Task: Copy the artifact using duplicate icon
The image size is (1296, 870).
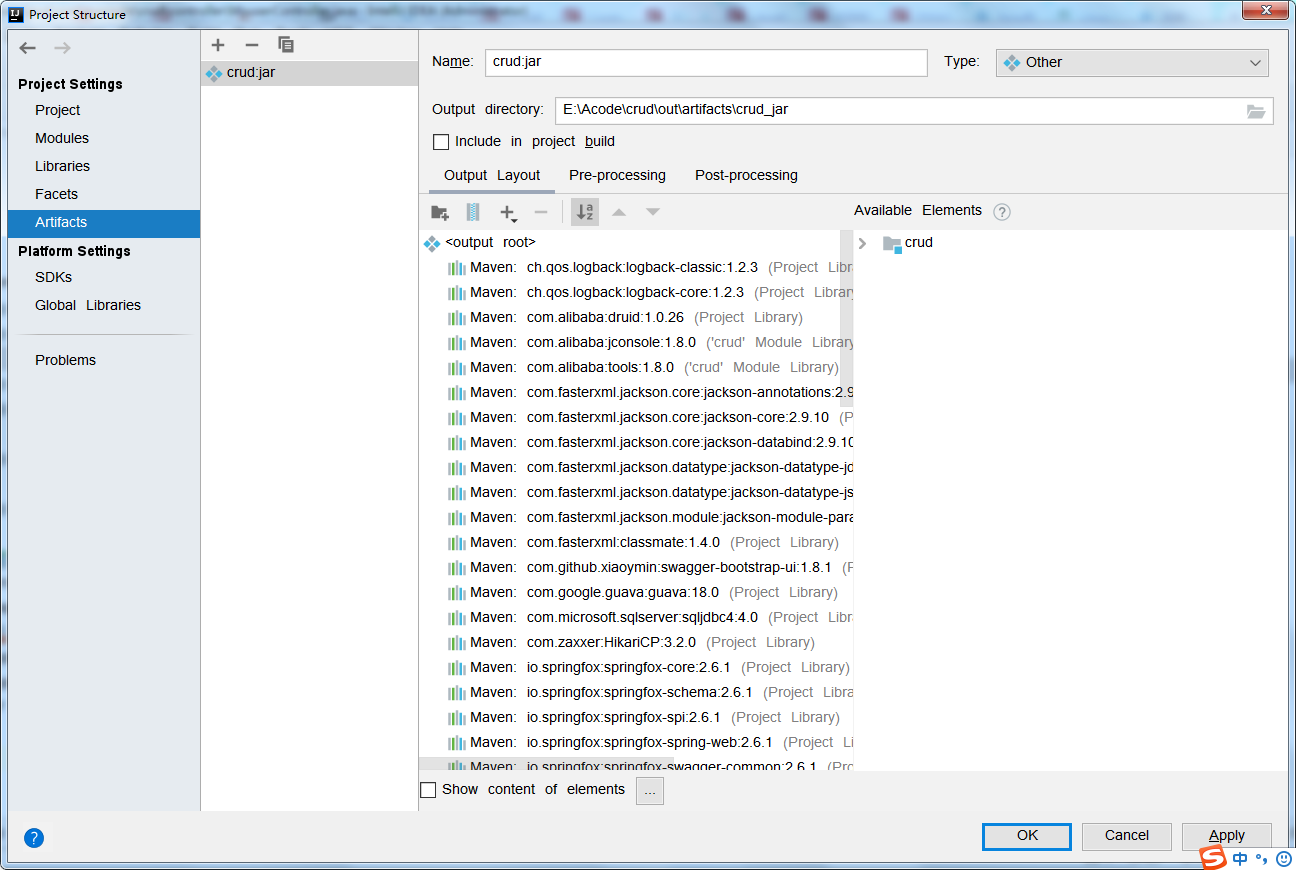Action: 286,45
